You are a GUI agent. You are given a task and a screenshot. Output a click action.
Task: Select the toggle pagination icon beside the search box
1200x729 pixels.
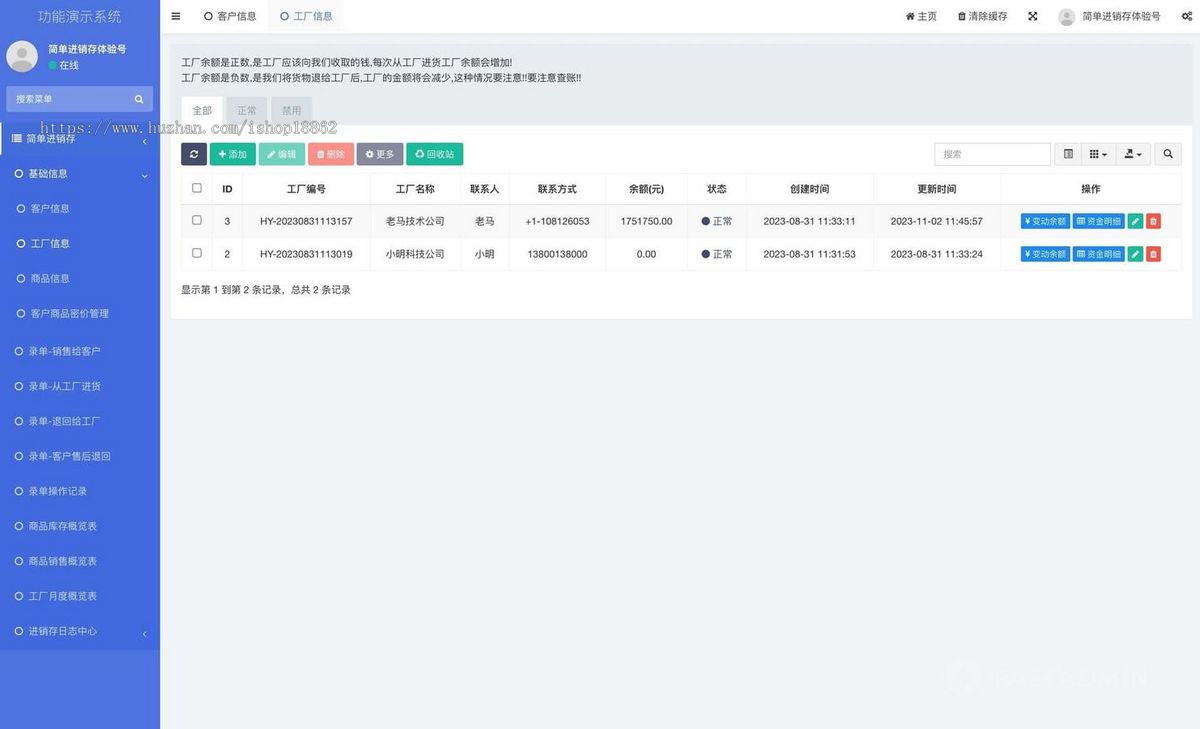coord(1067,154)
